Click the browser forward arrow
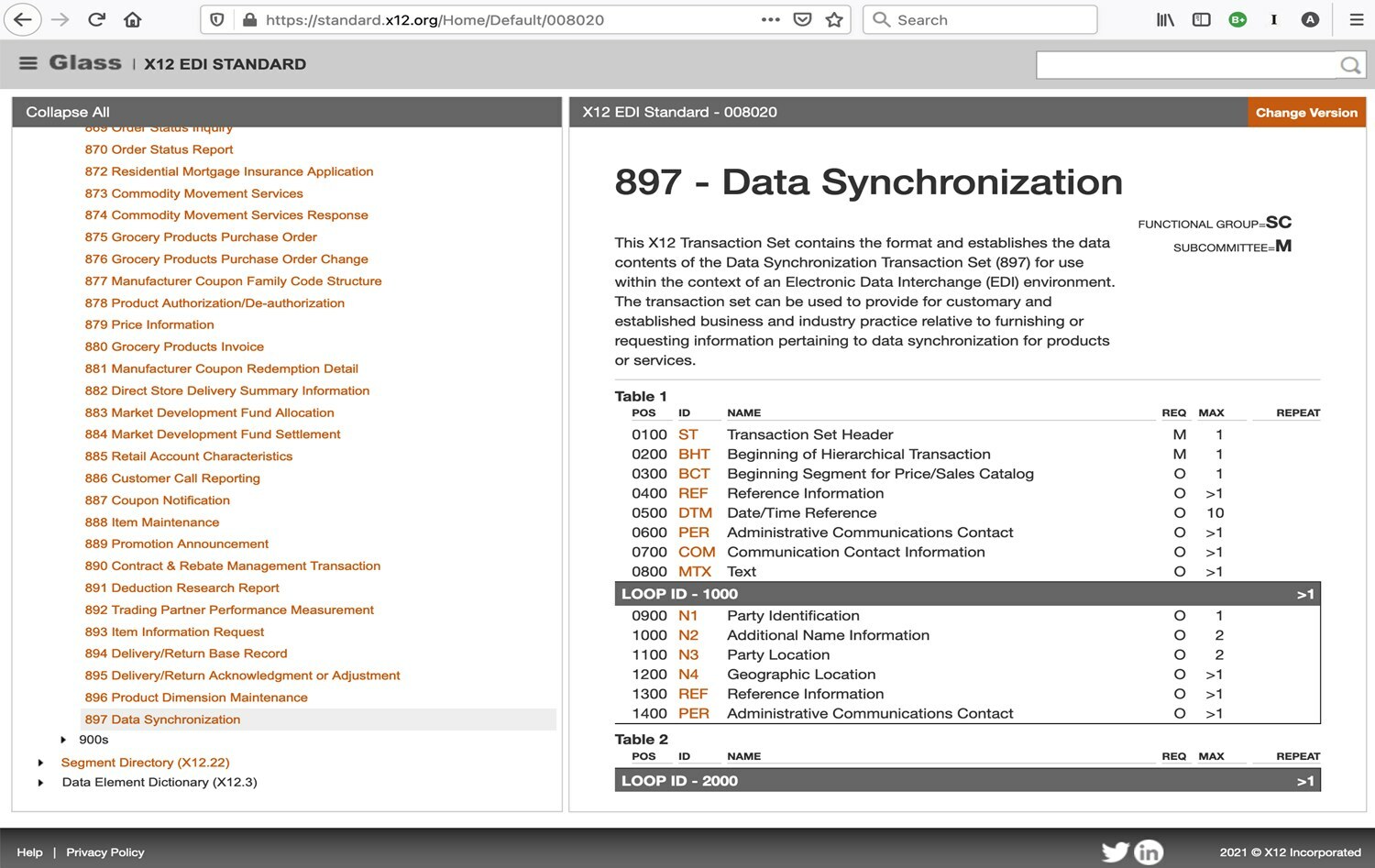Image resolution: width=1375 pixels, height=868 pixels. (60, 19)
